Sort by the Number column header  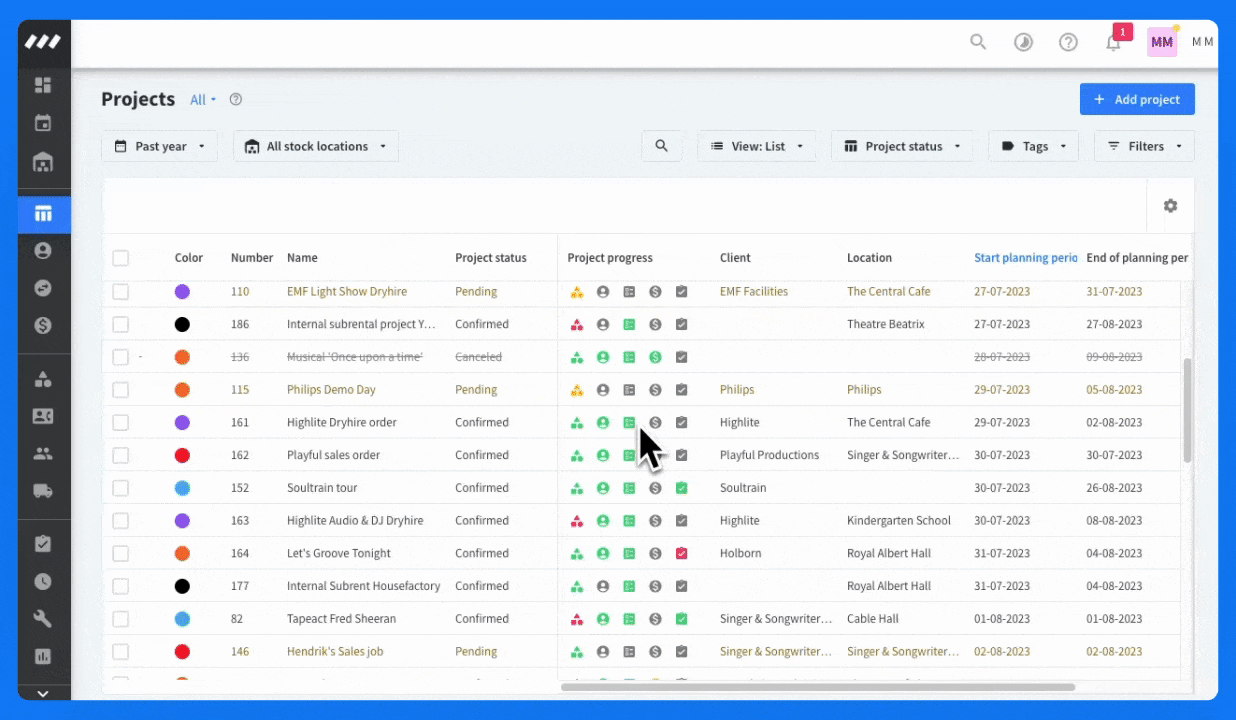(x=252, y=258)
